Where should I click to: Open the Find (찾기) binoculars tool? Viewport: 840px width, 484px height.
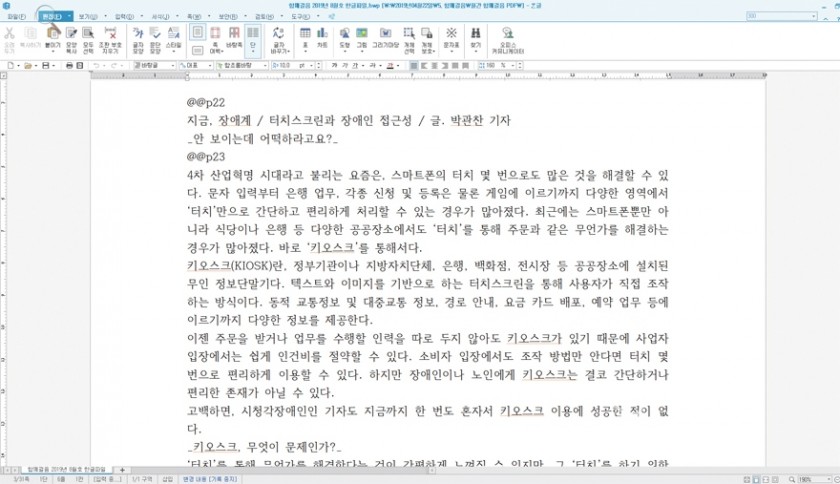point(475,37)
